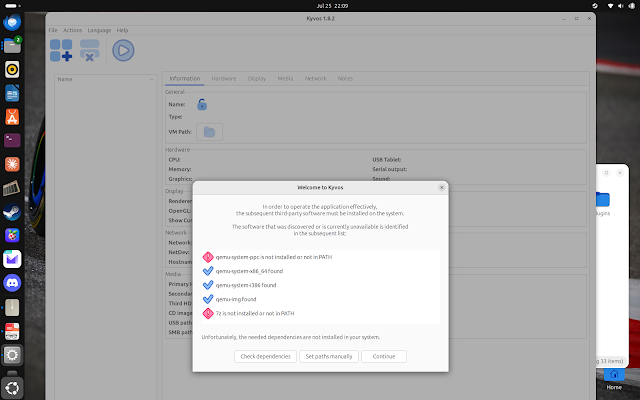The width and height of the screenshot is (640, 400).
Task: Click the blue padlock icon beside Name
Action: [202, 105]
